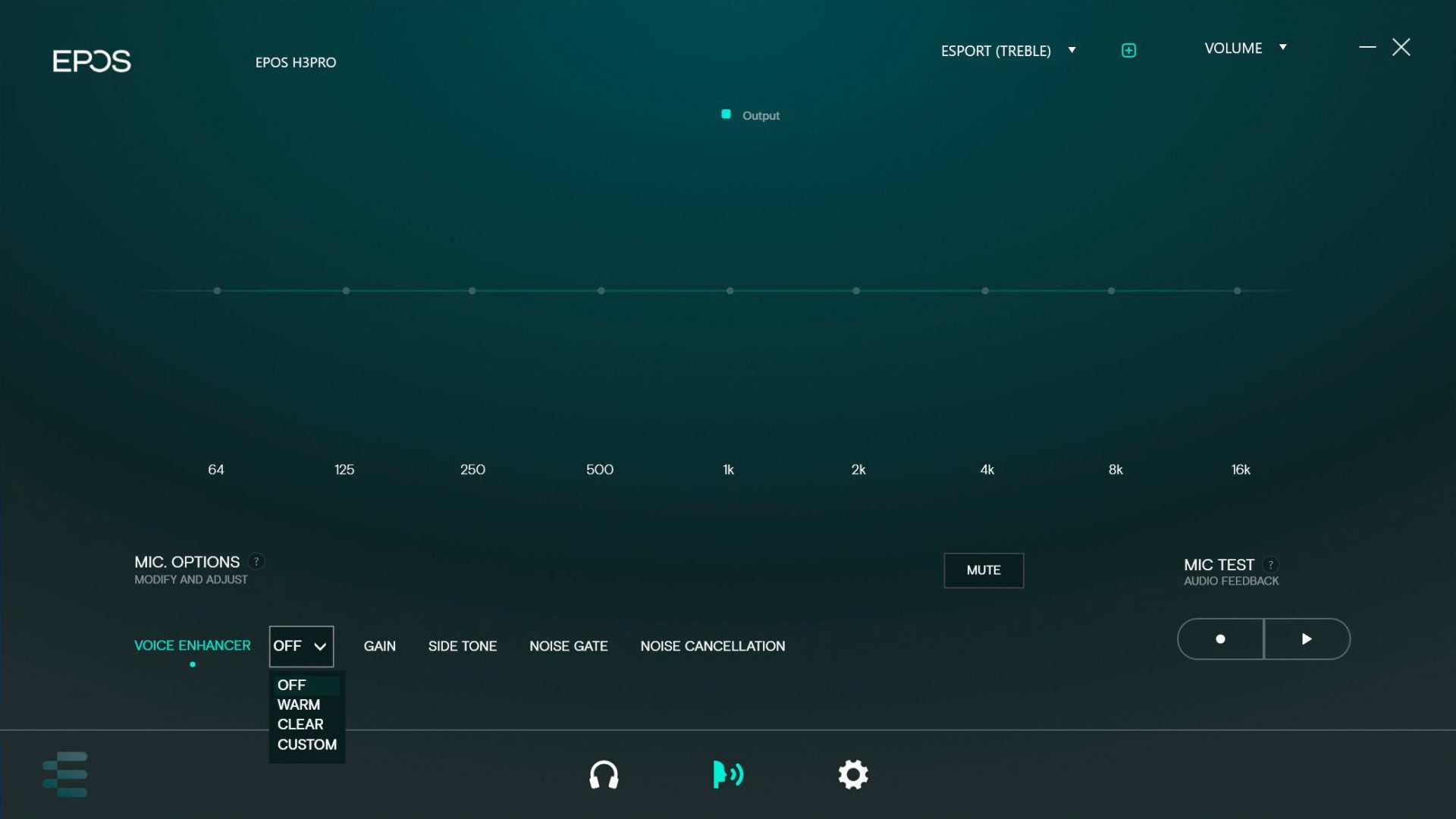
Task: Open the headphone audio settings page
Action: 603,774
